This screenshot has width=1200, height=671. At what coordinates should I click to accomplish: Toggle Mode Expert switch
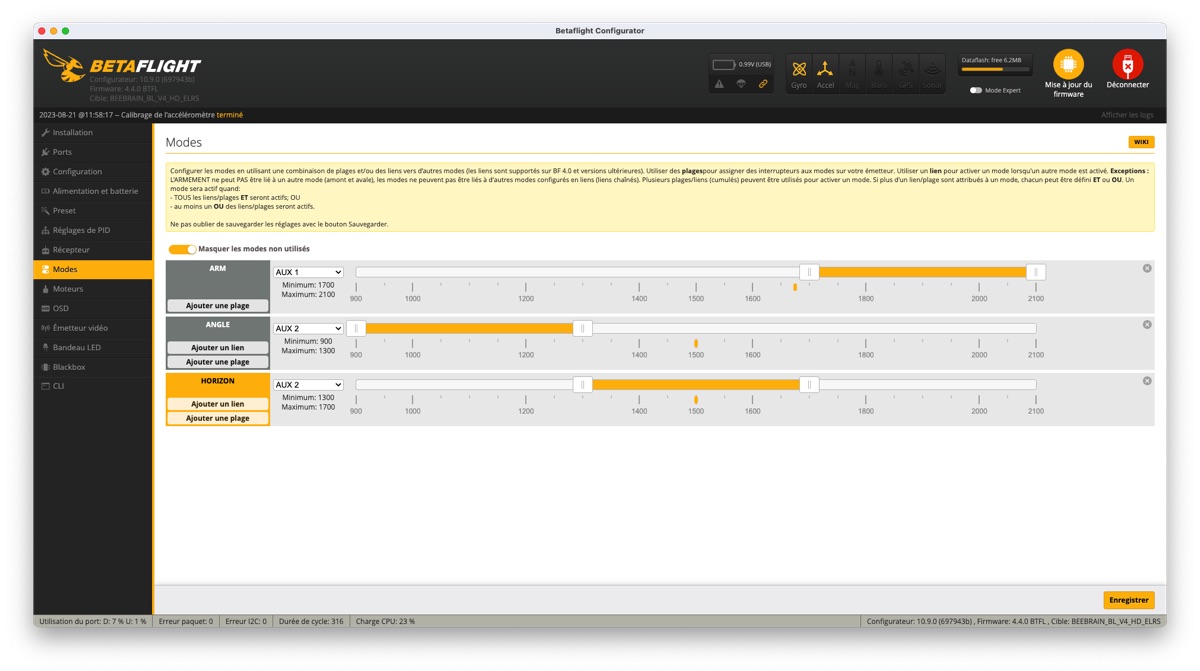(976, 90)
